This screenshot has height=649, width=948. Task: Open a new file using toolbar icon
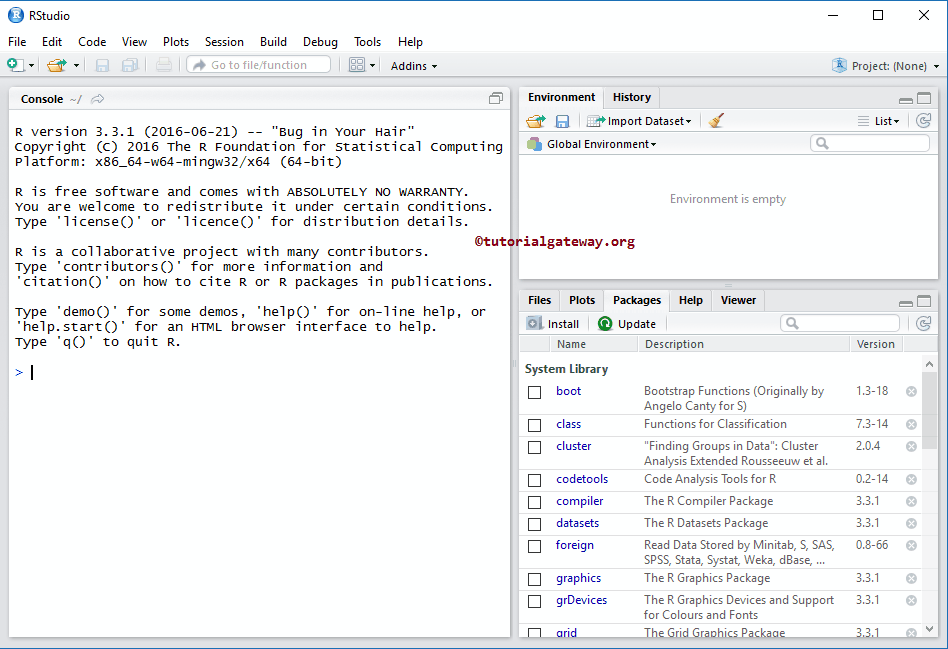click(14, 65)
